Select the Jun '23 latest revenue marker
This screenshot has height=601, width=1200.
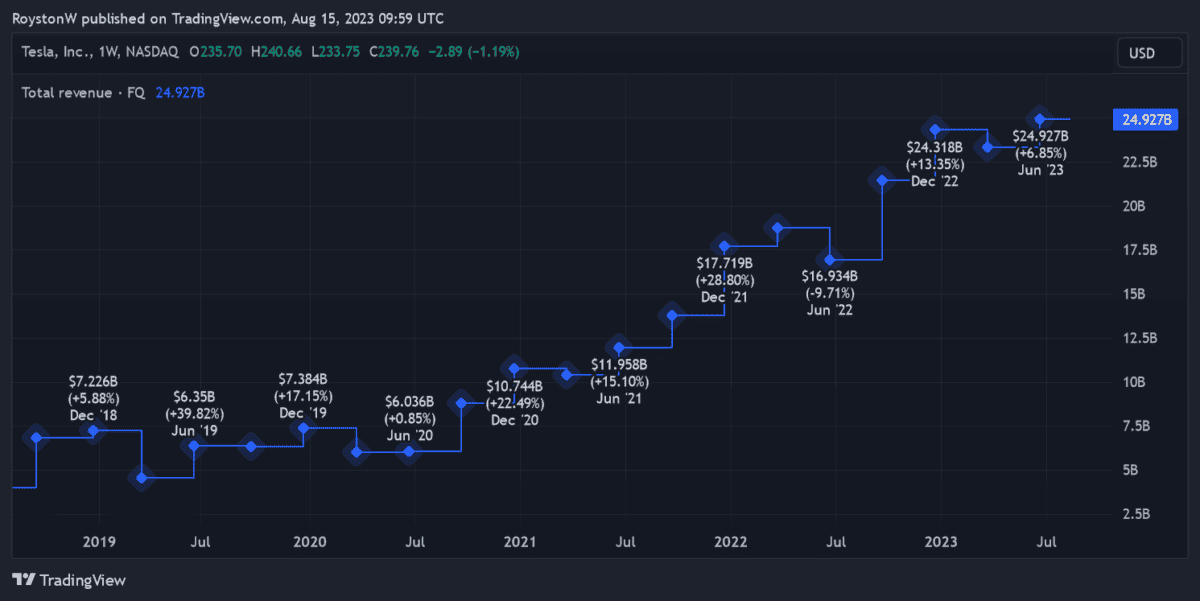[x=1040, y=120]
